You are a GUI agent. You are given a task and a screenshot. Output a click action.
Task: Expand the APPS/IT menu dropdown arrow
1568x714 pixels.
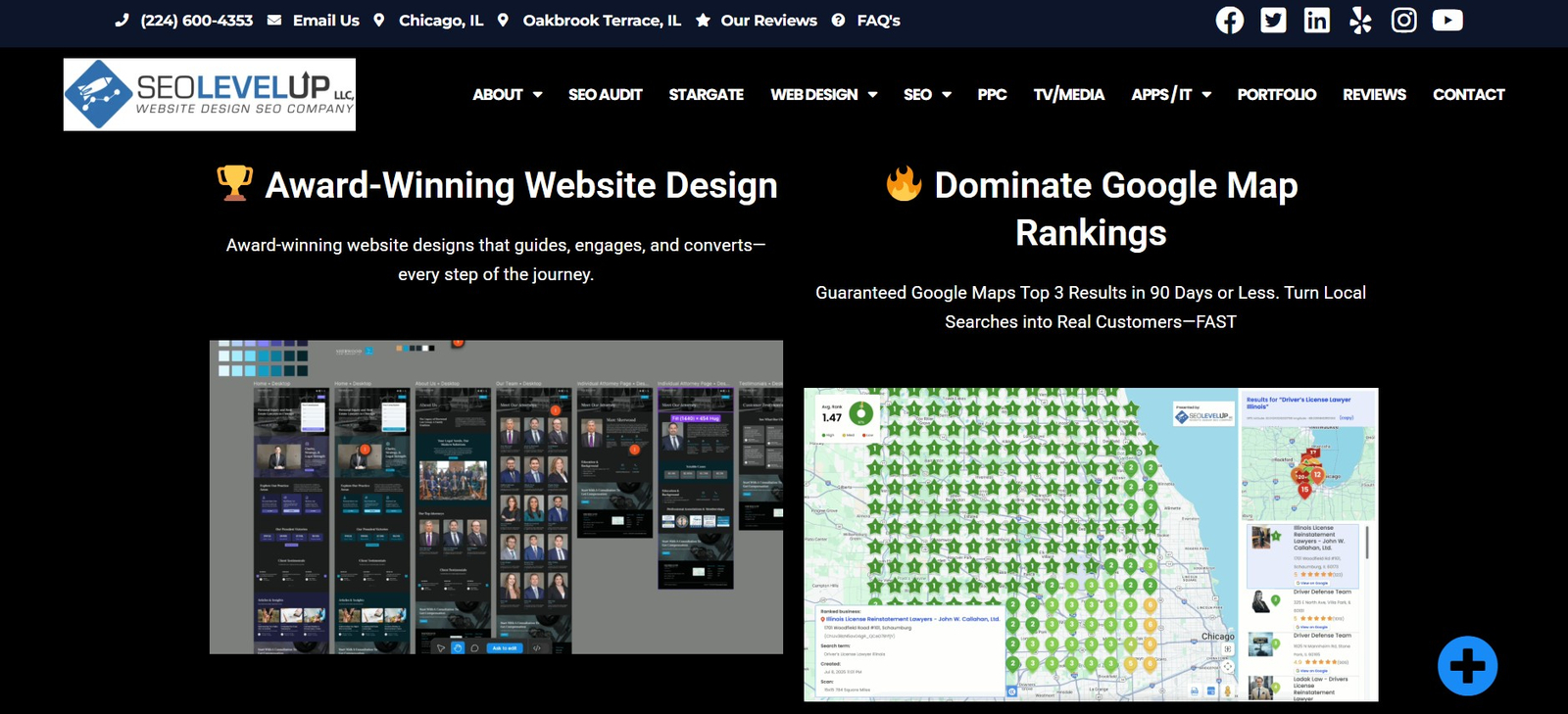pyautogui.click(x=1206, y=95)
